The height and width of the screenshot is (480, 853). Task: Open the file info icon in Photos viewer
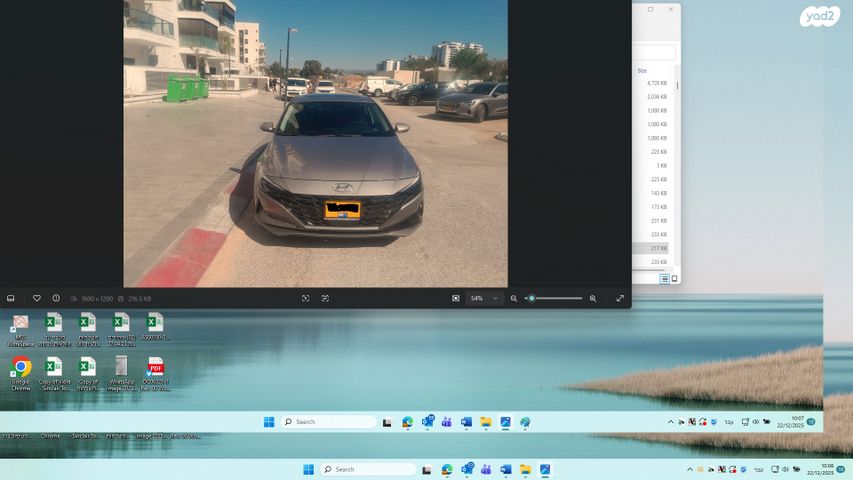[56, 298]
